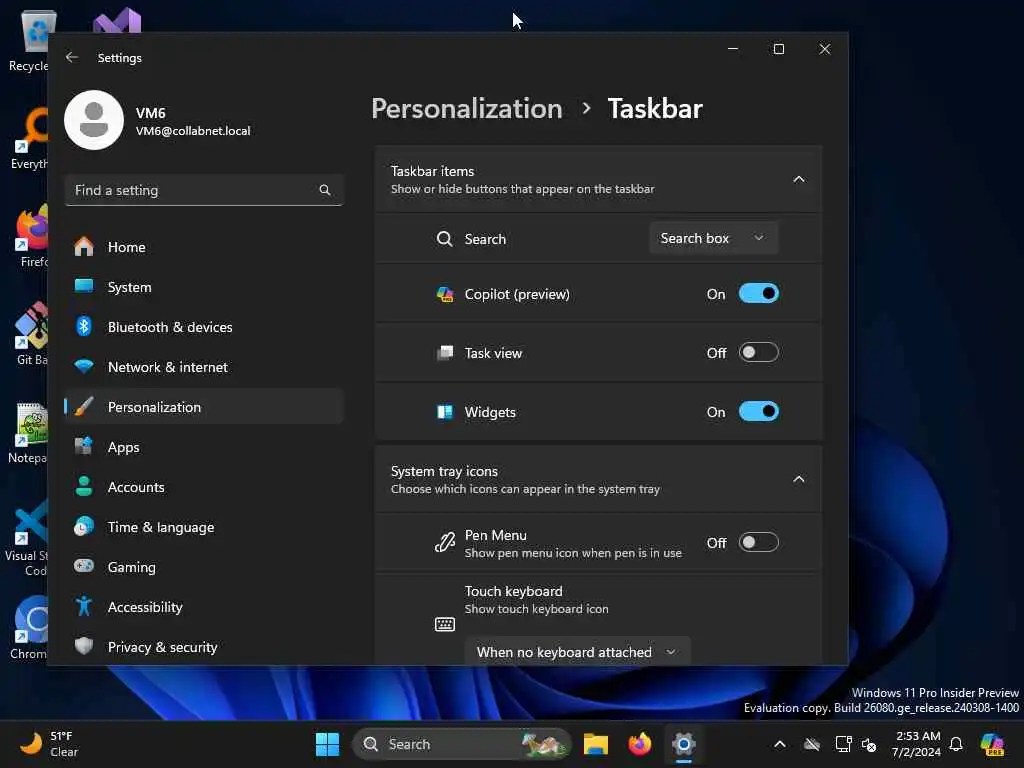Click the Widgets row icon
Screen dimensions: 1024x768
(x=445, y=412)
